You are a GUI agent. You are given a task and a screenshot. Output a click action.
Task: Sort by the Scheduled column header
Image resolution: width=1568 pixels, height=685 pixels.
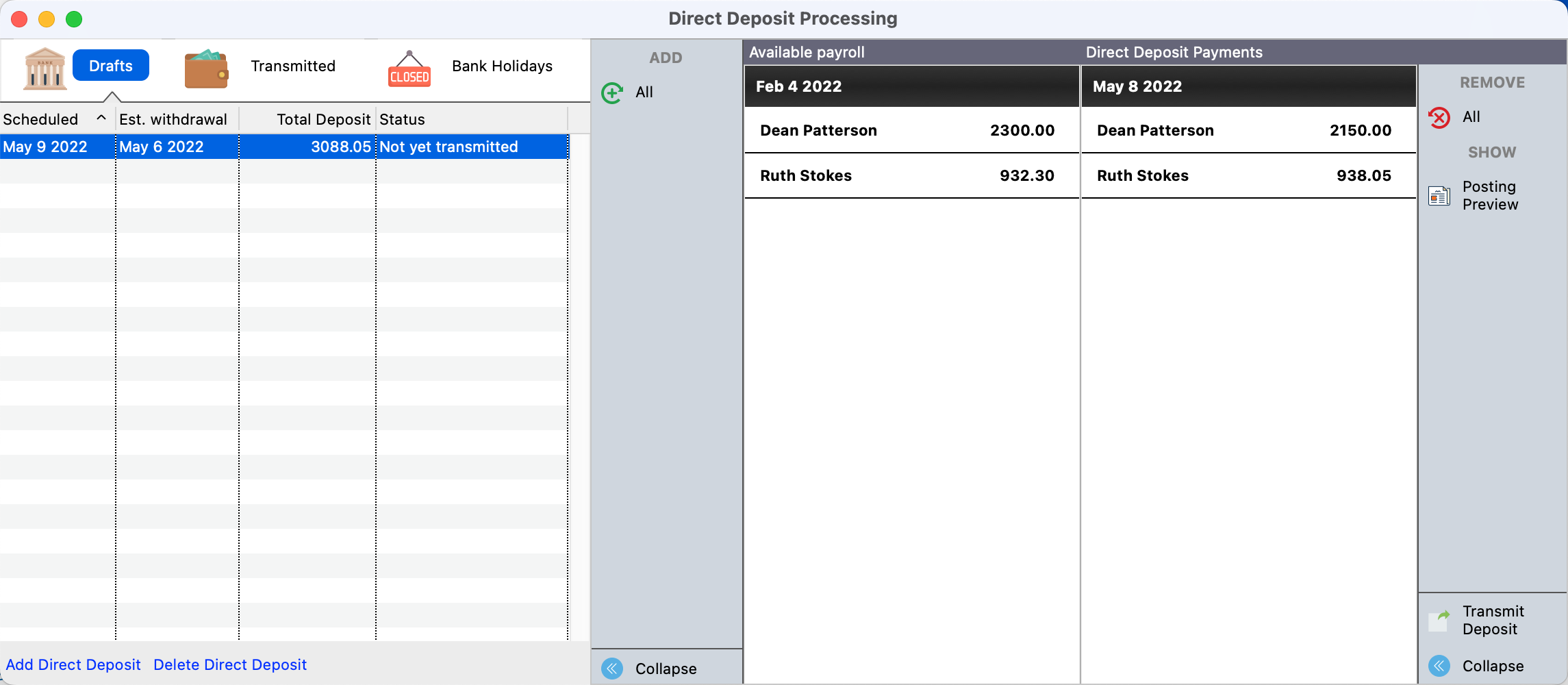pyautogui.click(x=41, y=119)
